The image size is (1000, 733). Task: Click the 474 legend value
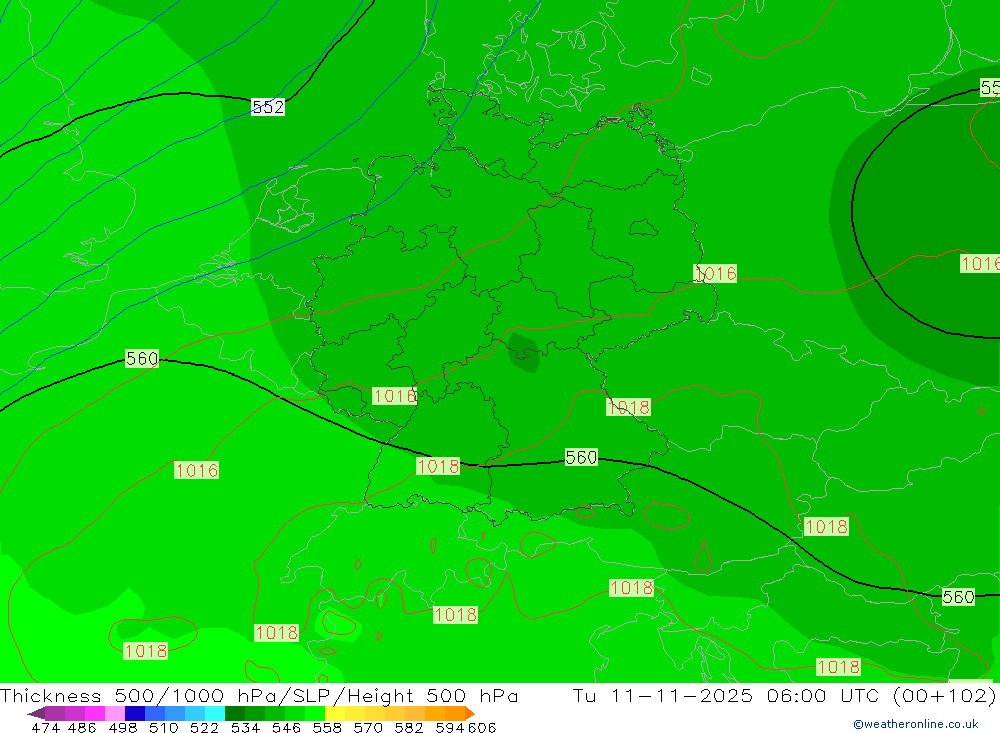(x=45, y=727)
